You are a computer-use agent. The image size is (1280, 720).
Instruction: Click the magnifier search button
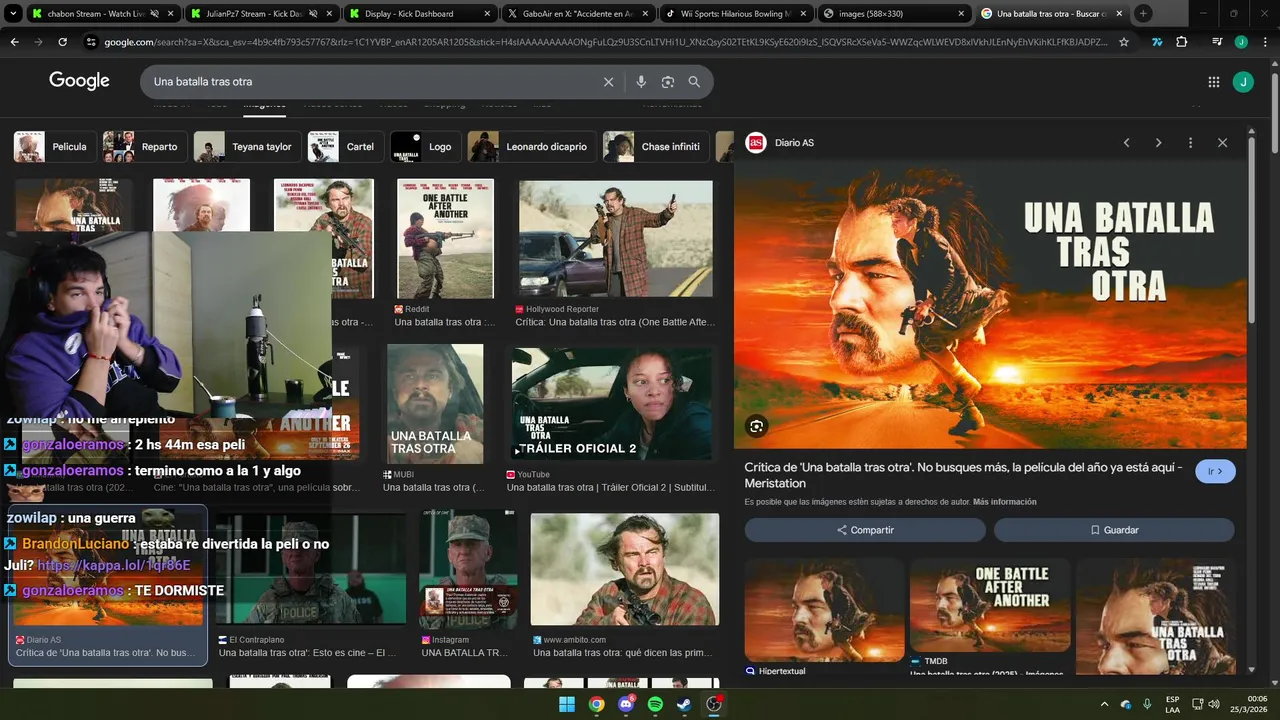point(694,82)
